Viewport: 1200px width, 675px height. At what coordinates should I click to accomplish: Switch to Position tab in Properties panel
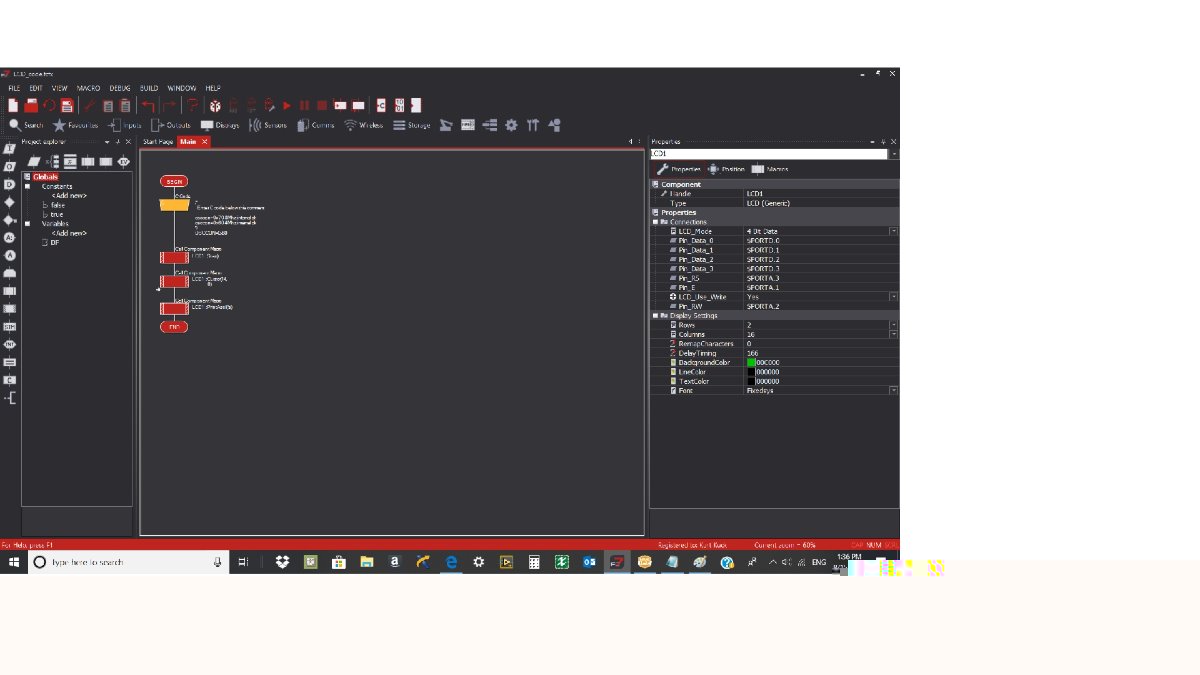point(727,169)
